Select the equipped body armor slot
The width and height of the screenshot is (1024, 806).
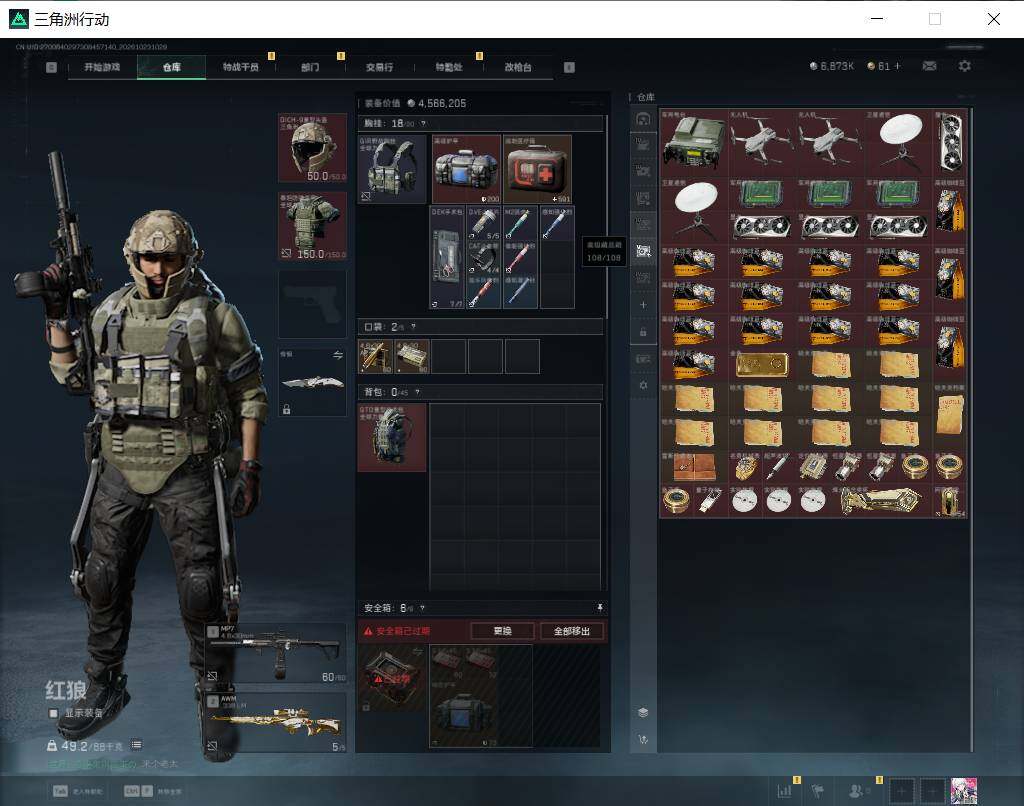(x=312, y=226)
